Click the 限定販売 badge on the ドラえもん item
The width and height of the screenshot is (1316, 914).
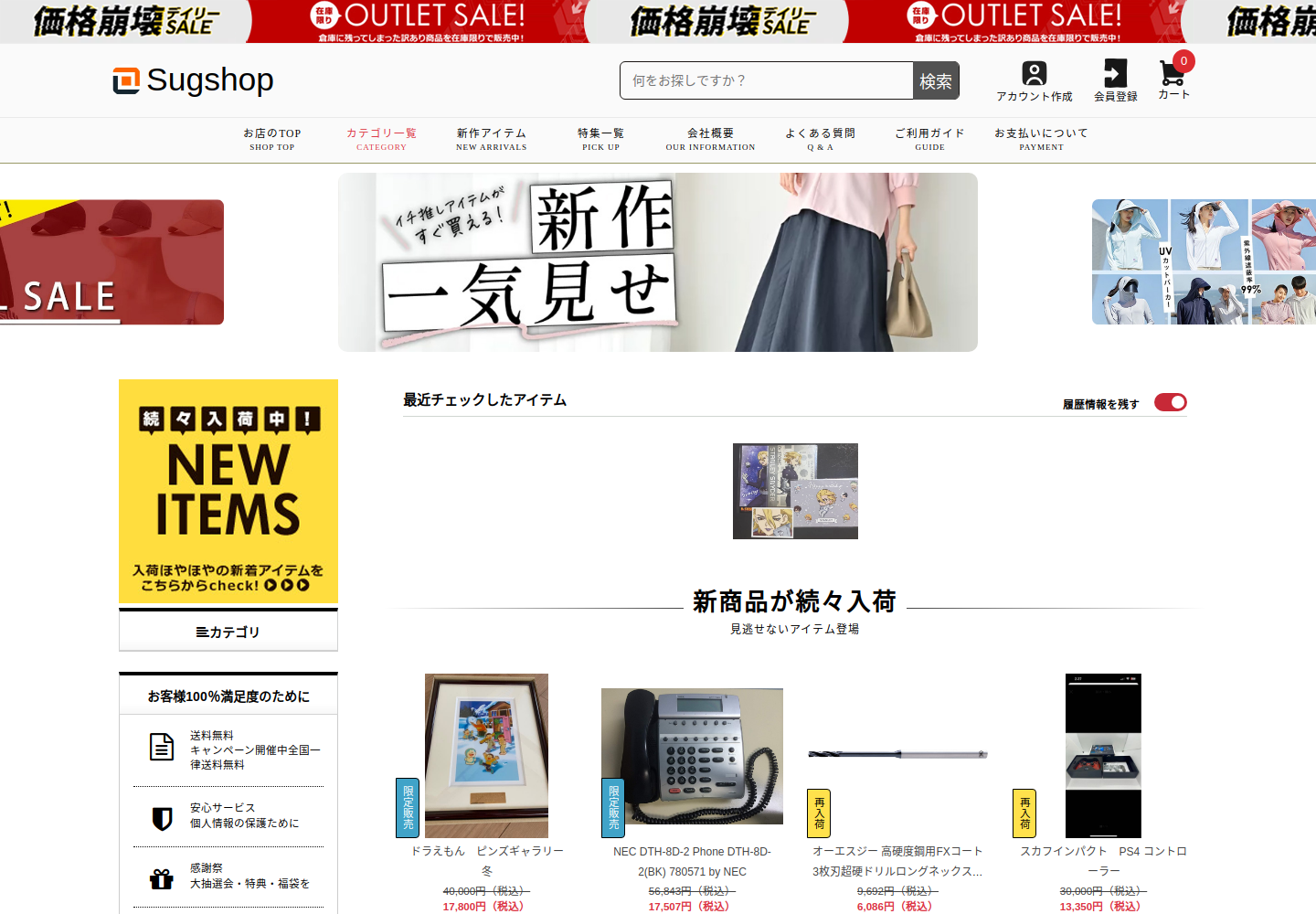(x=408, y=808)
